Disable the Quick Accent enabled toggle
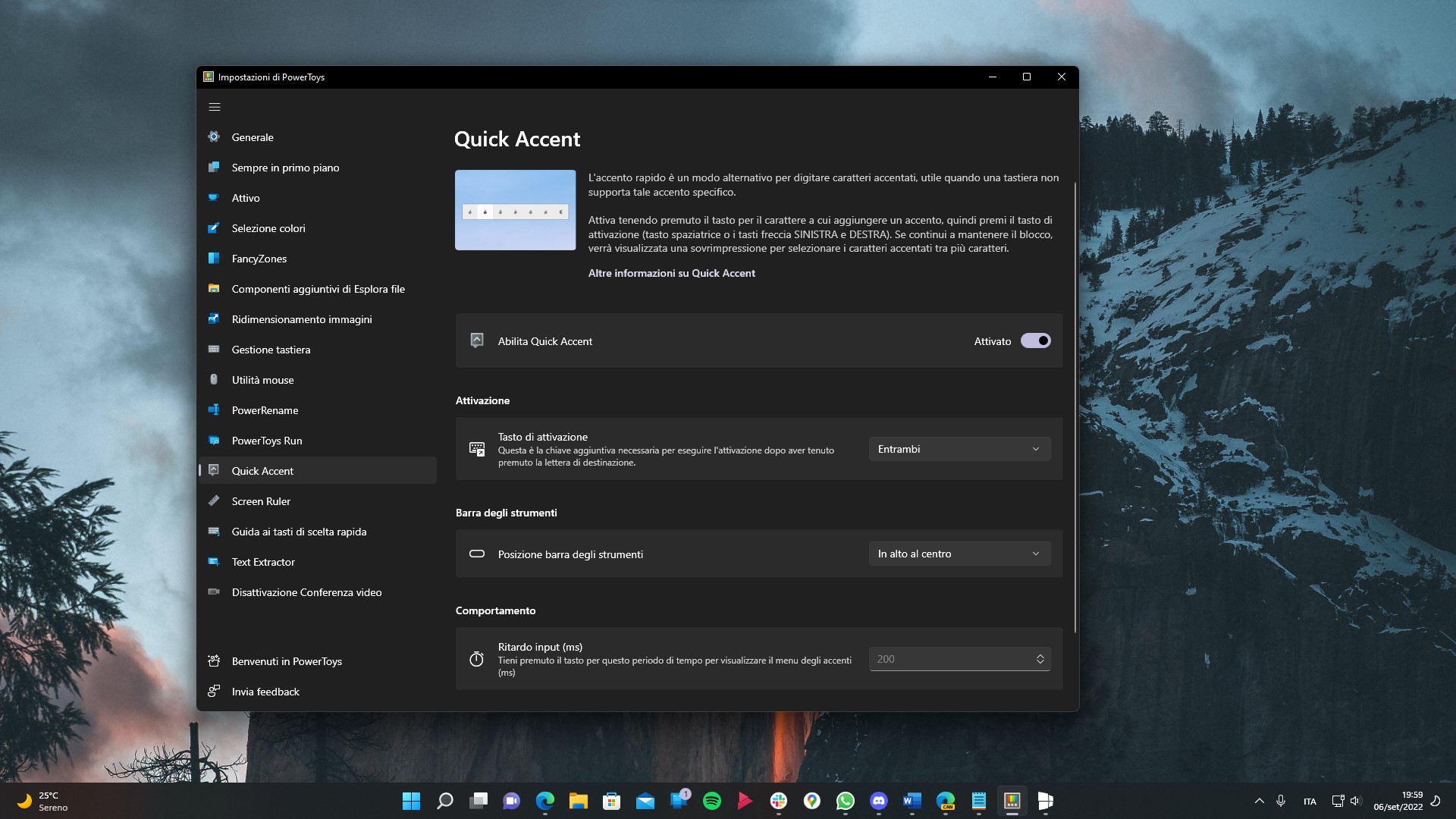1456x819 pixels. pyautogui.click(x=1035, y=341)
